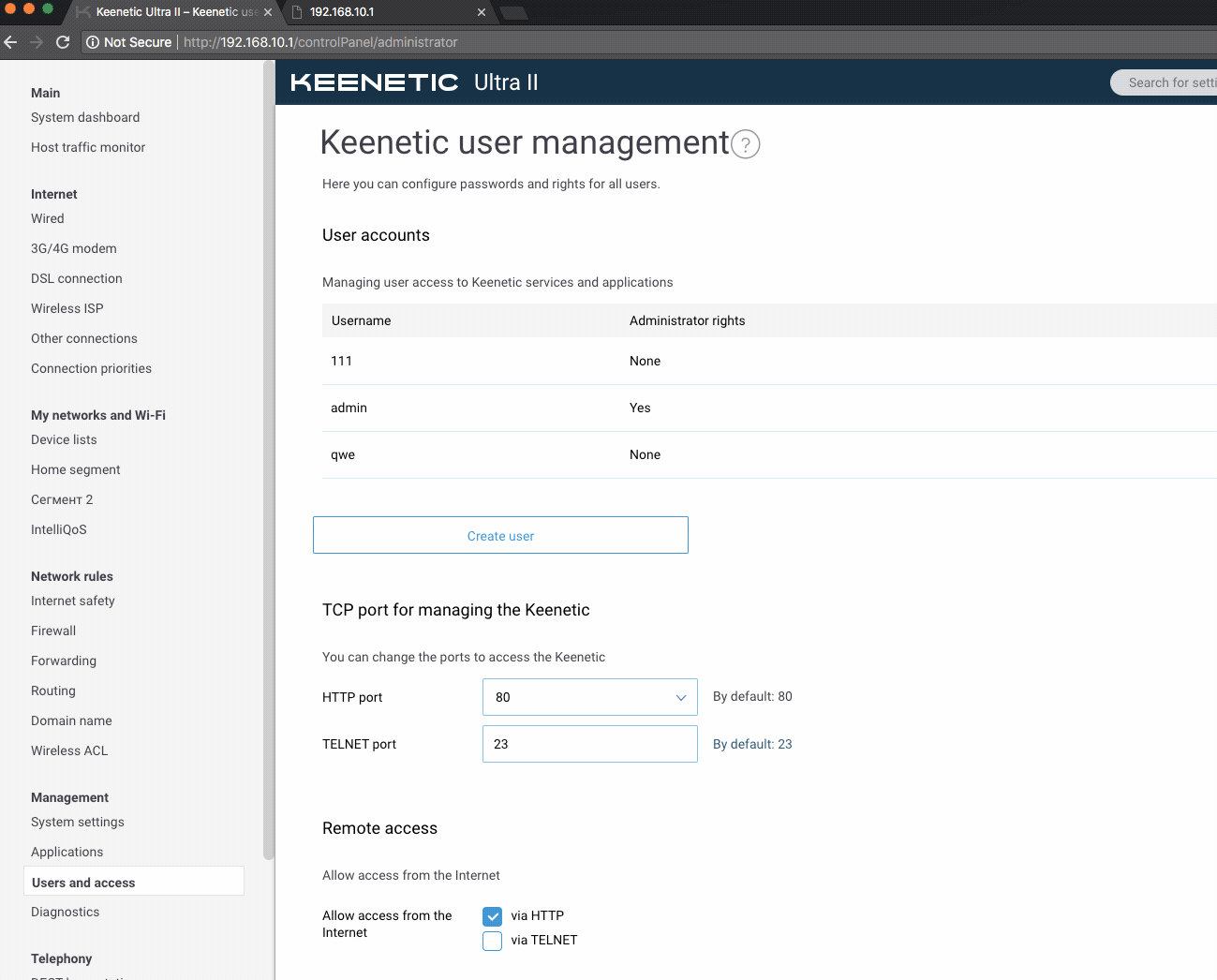Viewport: 1217px width, 980px height.
Task: Open Forwarding rules page
Action: coord(64,661)
